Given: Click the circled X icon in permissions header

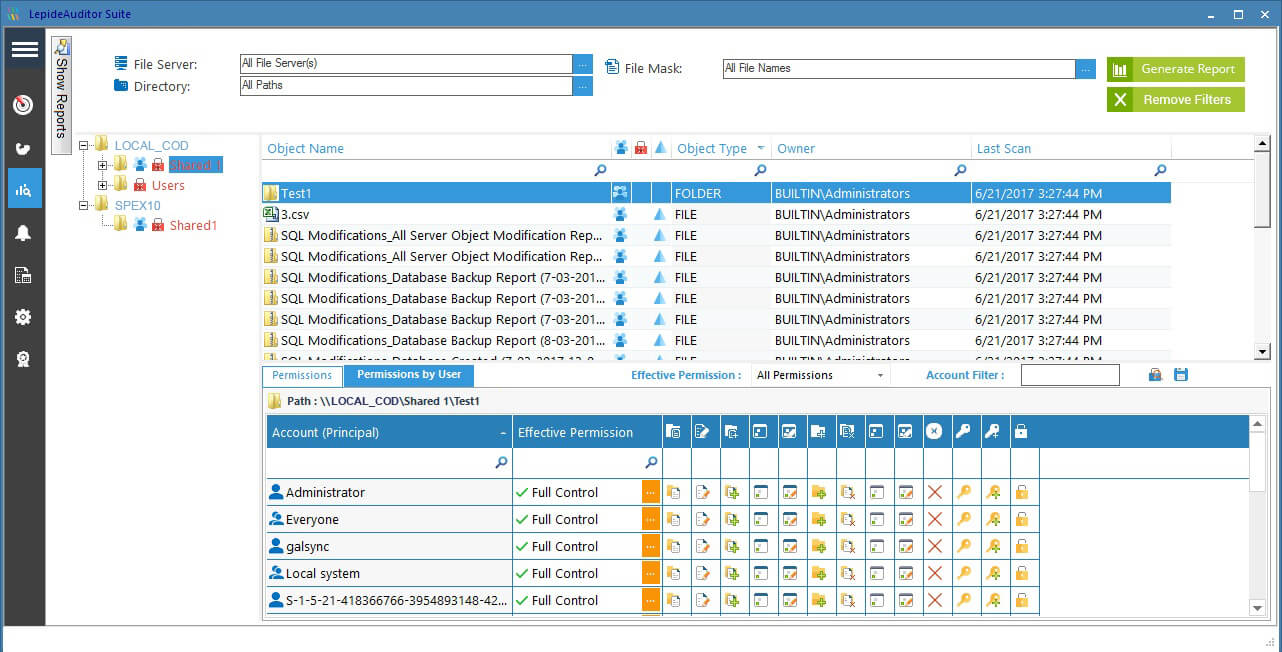Looking at the screenshot, I should [x=934, y=432].
